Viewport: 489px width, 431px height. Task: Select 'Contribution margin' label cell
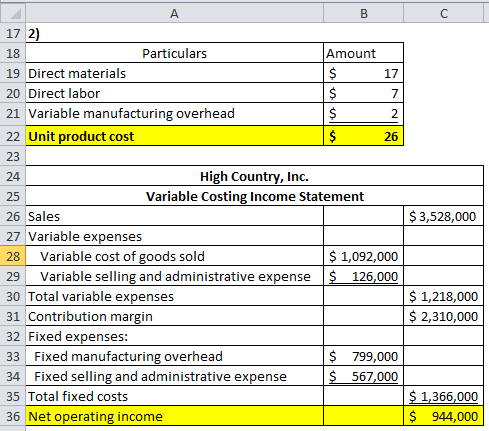(x=174, y=316)
